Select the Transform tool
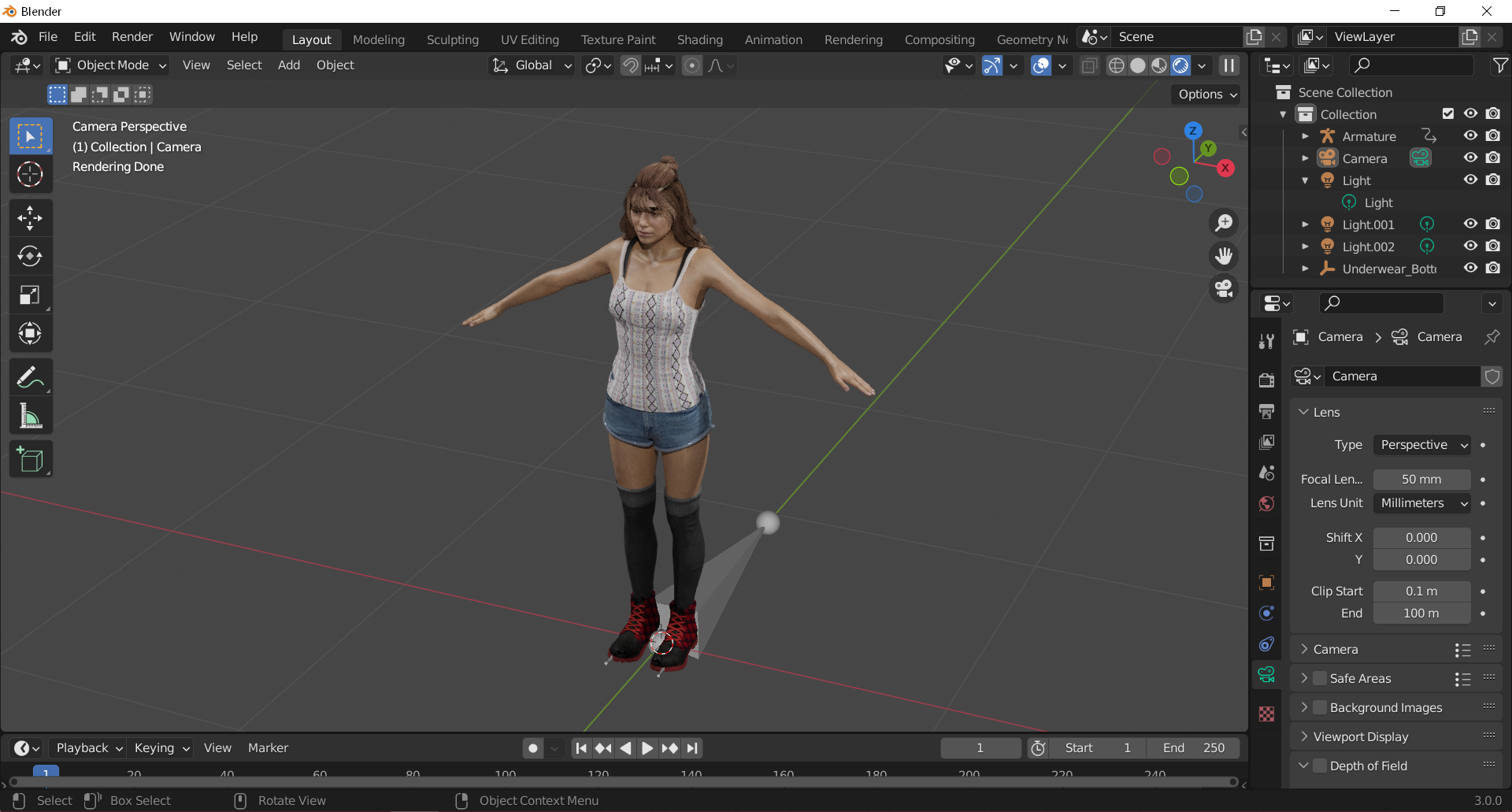Image resolution: width=1512 pixels, height=812 pixels. 31,332
